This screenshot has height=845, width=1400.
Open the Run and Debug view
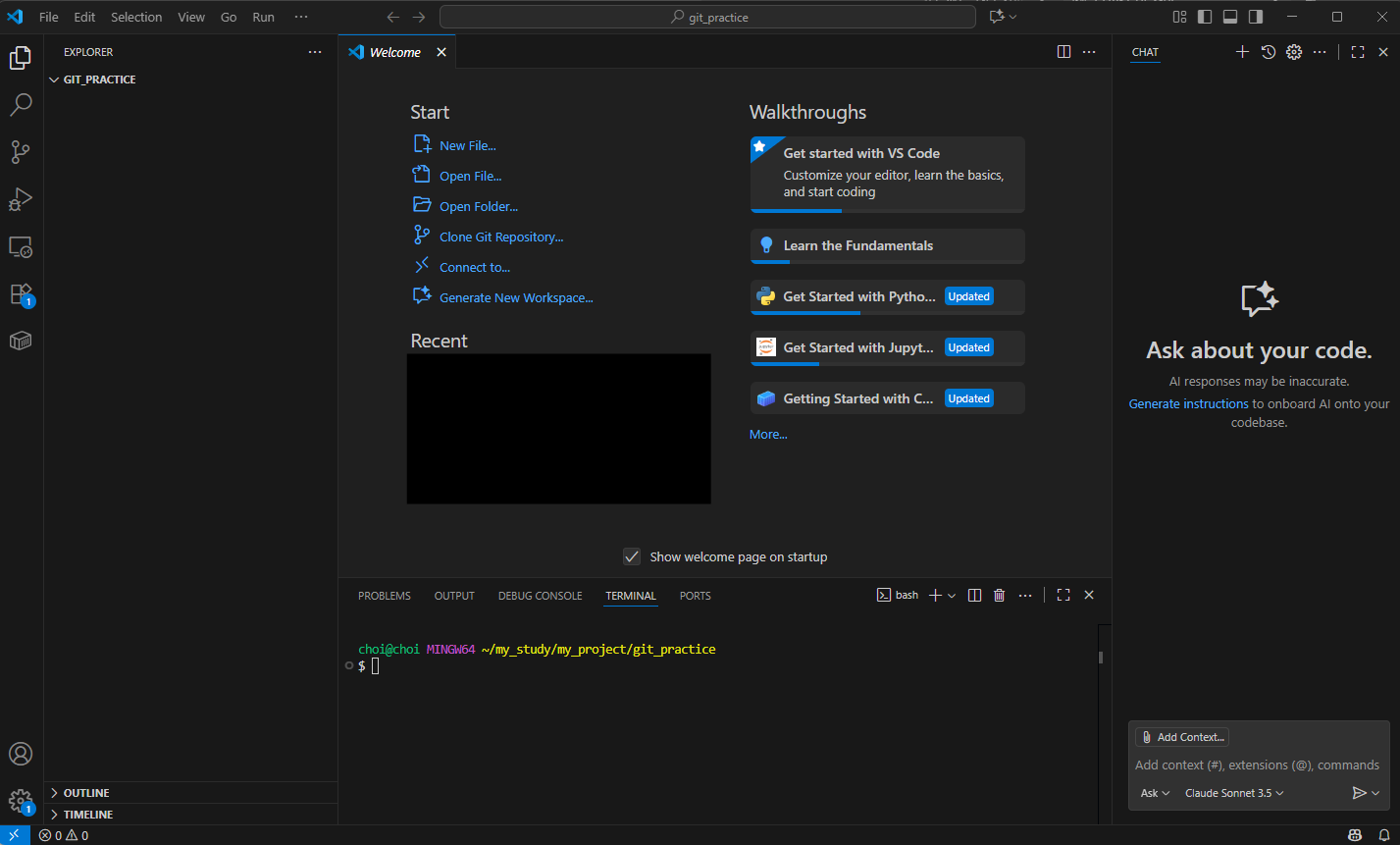[21, 199]
